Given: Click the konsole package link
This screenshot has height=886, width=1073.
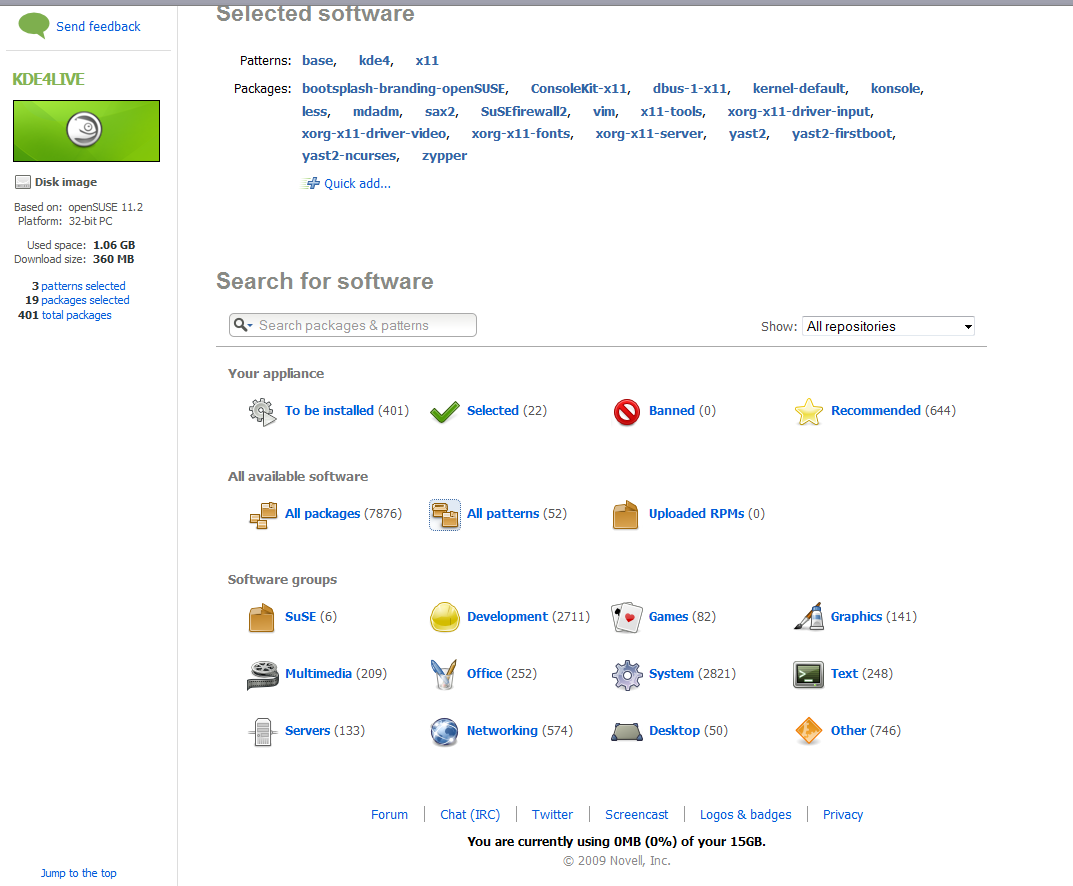Looking at the screenshot, I should [895, 88].
